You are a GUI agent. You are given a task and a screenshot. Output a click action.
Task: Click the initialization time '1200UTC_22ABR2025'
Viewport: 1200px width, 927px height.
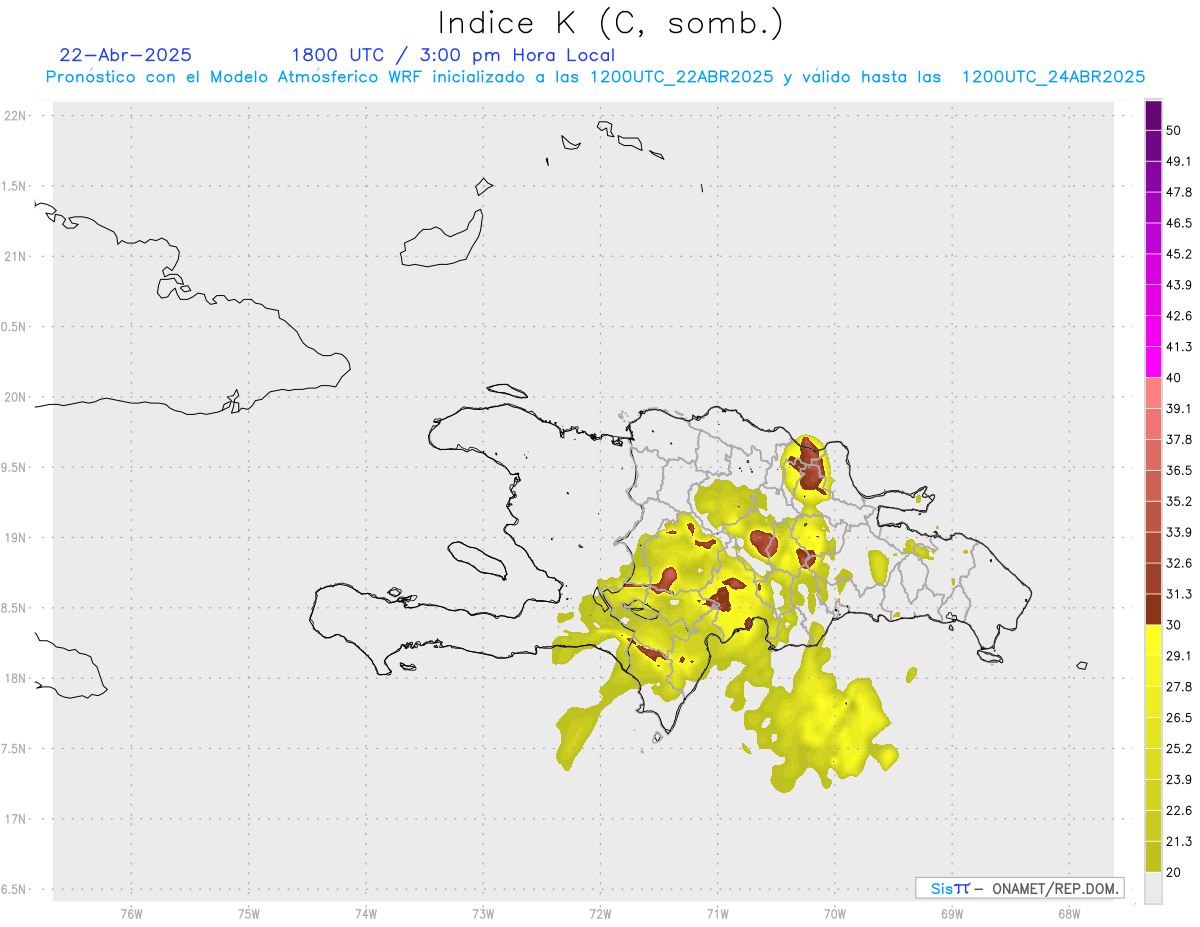pyautogui.click(x=681, y=77)
